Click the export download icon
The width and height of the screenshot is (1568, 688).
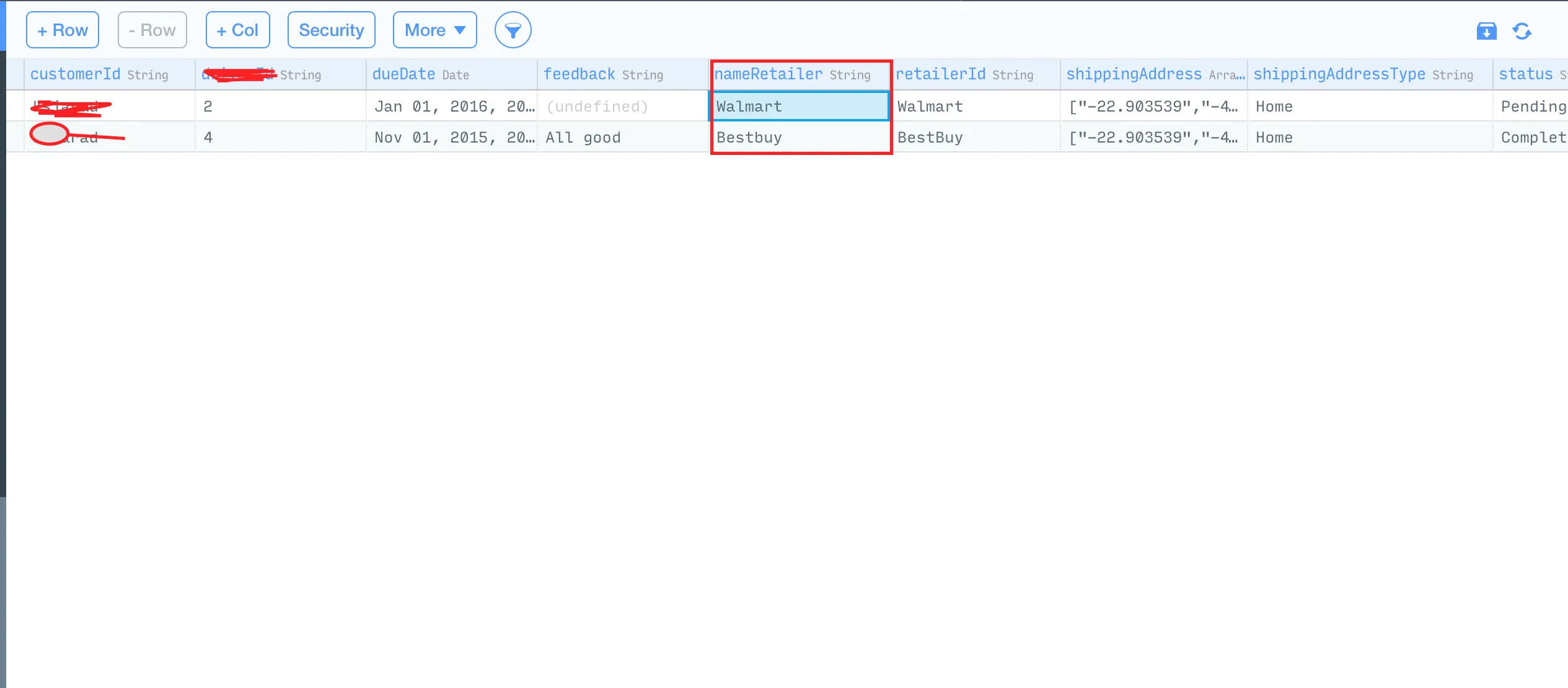point(1486,31)
